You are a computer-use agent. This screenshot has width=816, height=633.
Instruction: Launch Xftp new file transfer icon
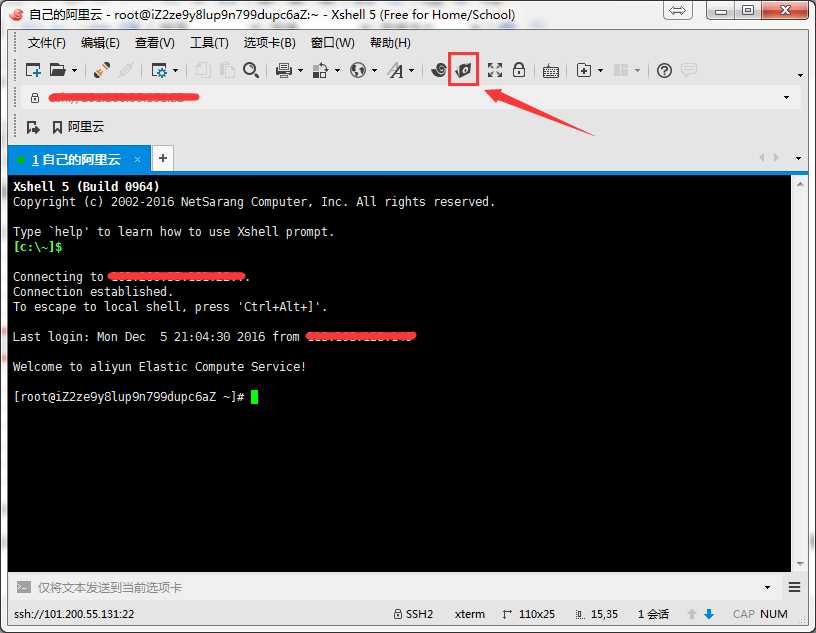(463, 69)
